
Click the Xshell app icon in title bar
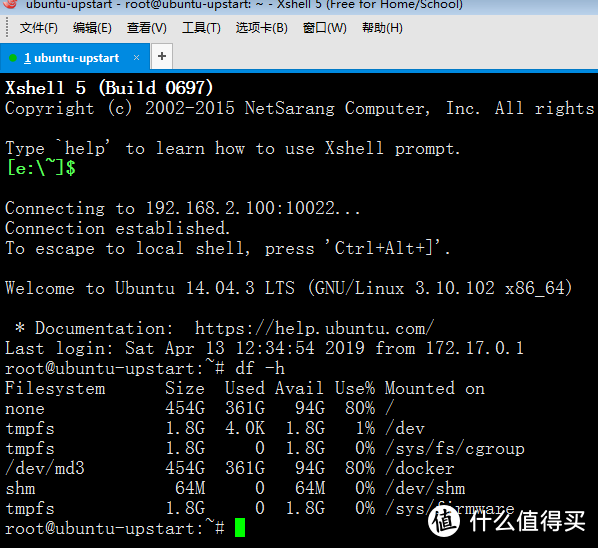tap(11, 4)
